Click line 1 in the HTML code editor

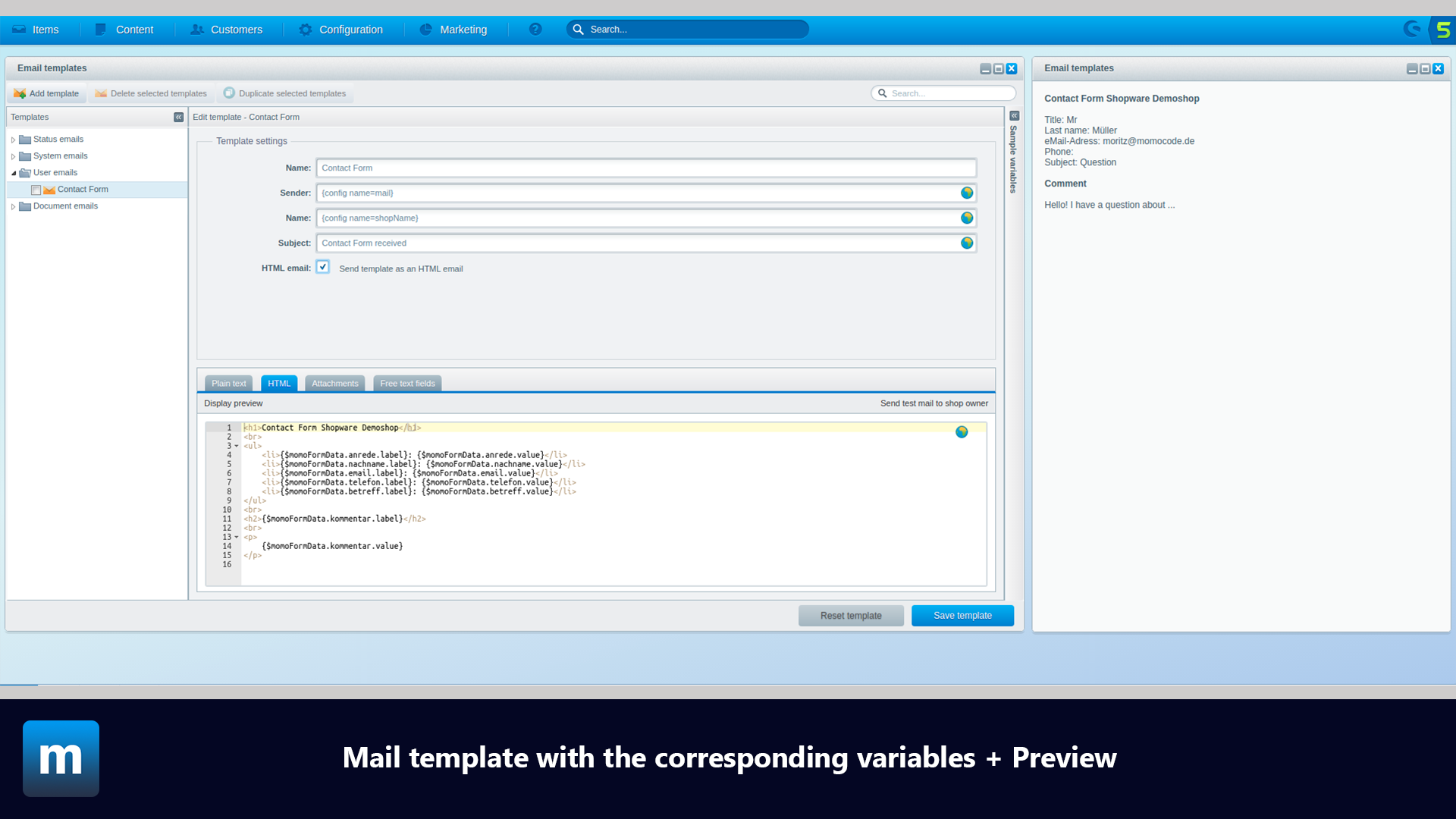tap(614, 428)
